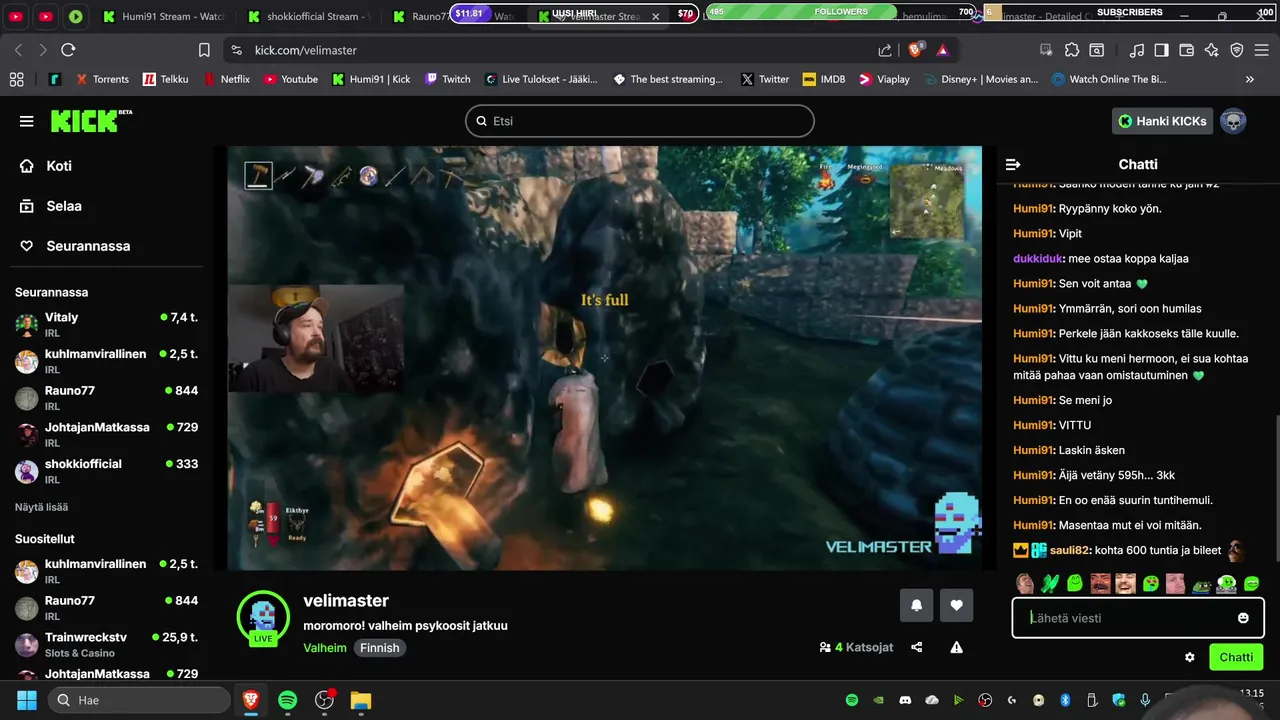The width and height of the screenshot is (1280, 720).
Task: Open Selaa in the sidebar
Action: coord(64,206)
